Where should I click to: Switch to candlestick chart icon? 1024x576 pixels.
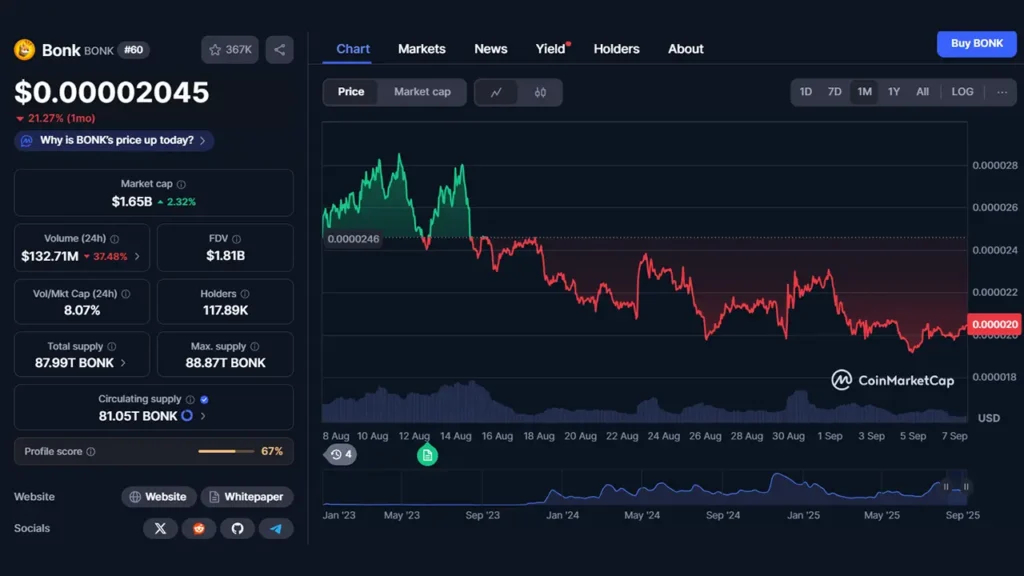tap(540, 92)
